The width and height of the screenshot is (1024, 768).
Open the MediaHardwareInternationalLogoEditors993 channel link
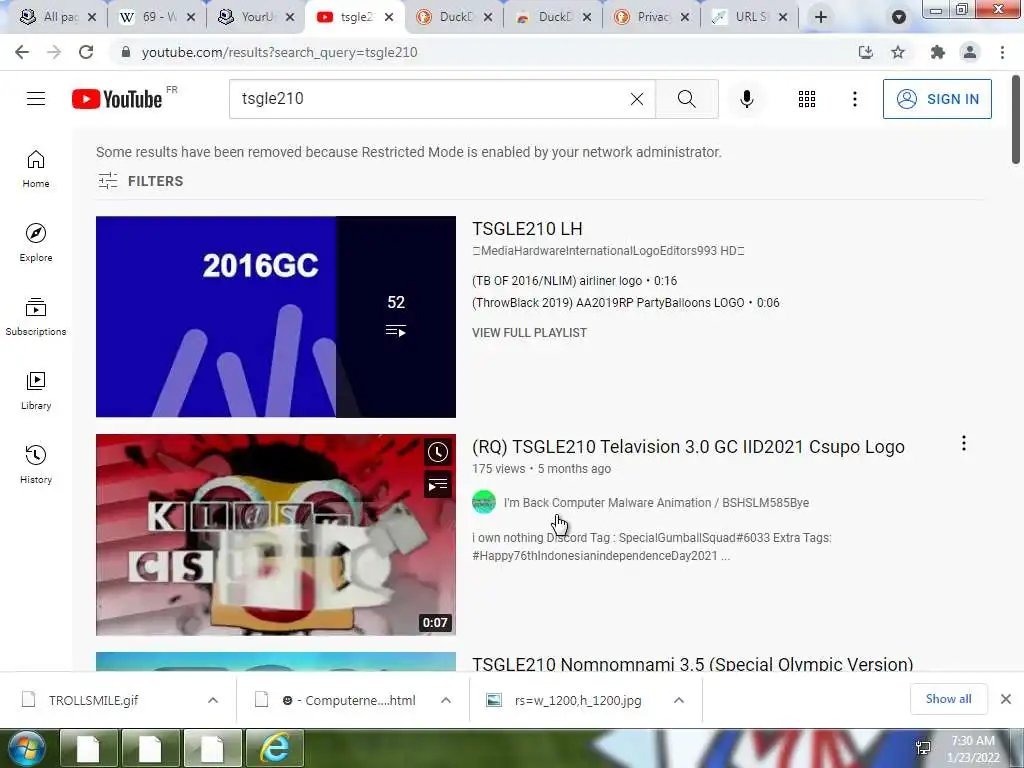pyautogui.click(x=608, y=251)
